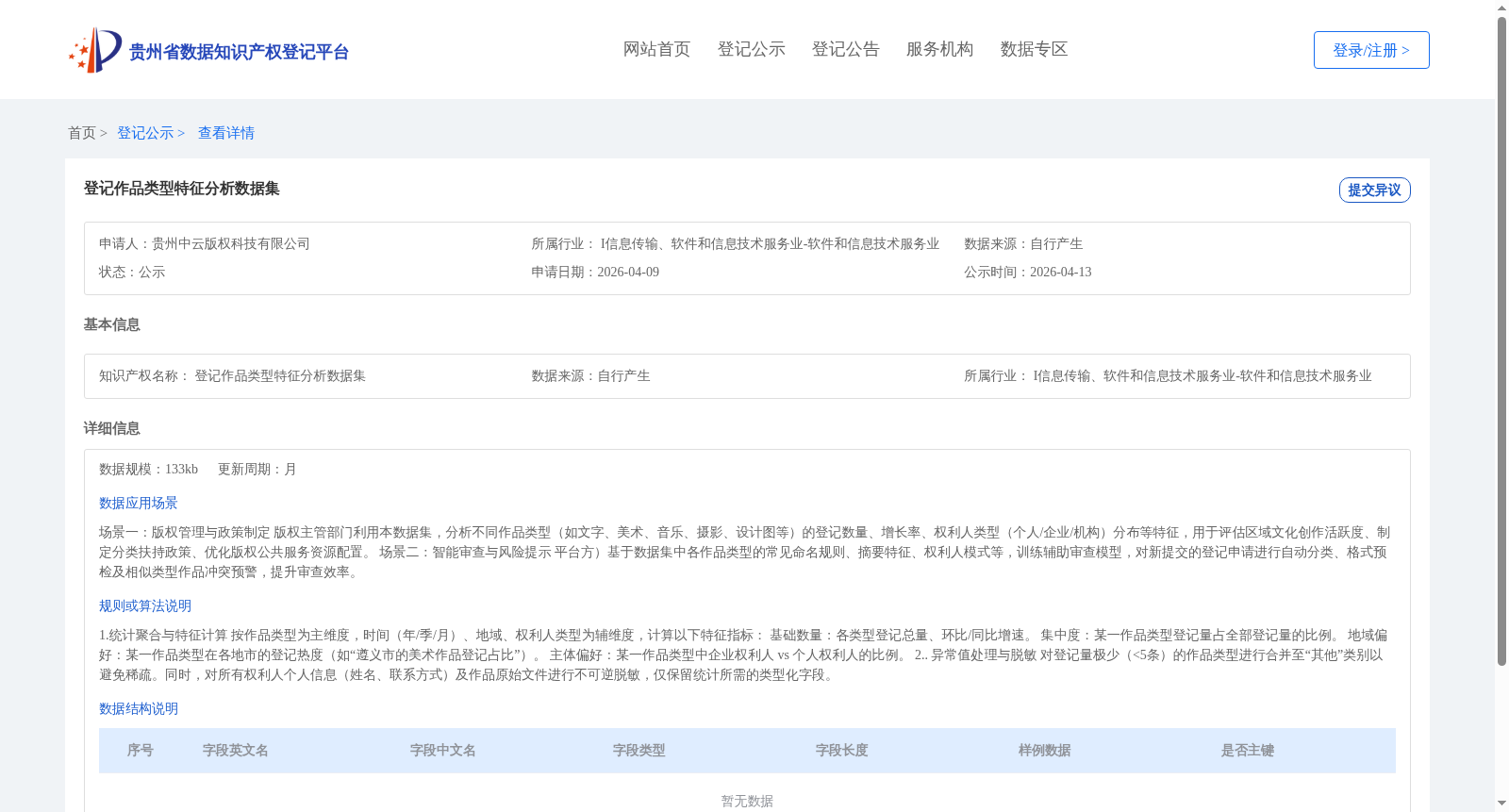Click 是否主键 column header

point(1248,750)
